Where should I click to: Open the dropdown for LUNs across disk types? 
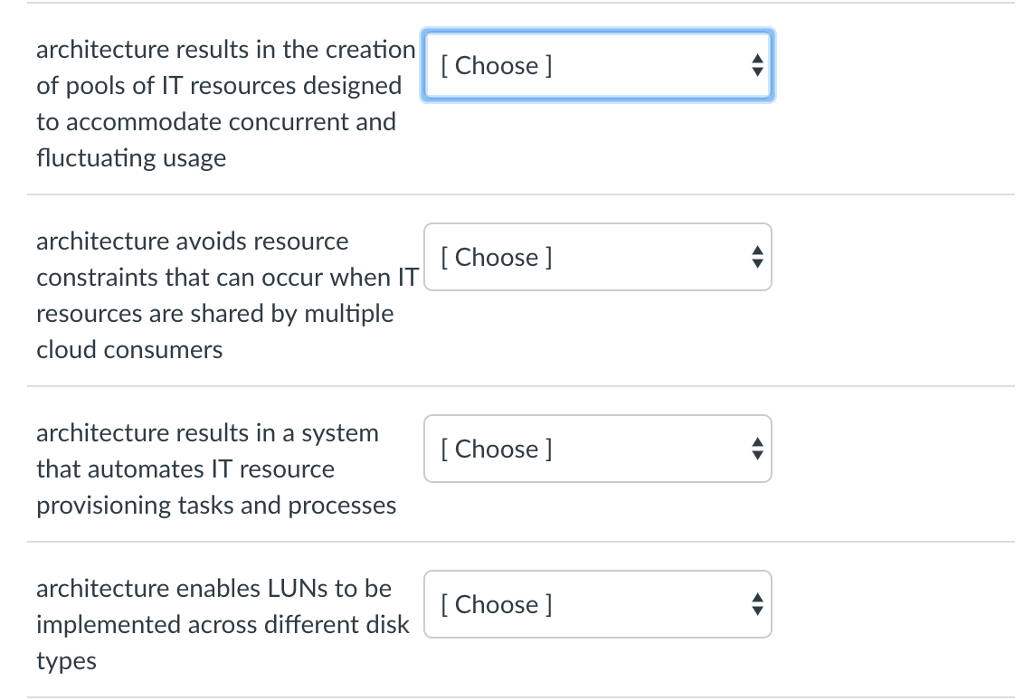597,605
